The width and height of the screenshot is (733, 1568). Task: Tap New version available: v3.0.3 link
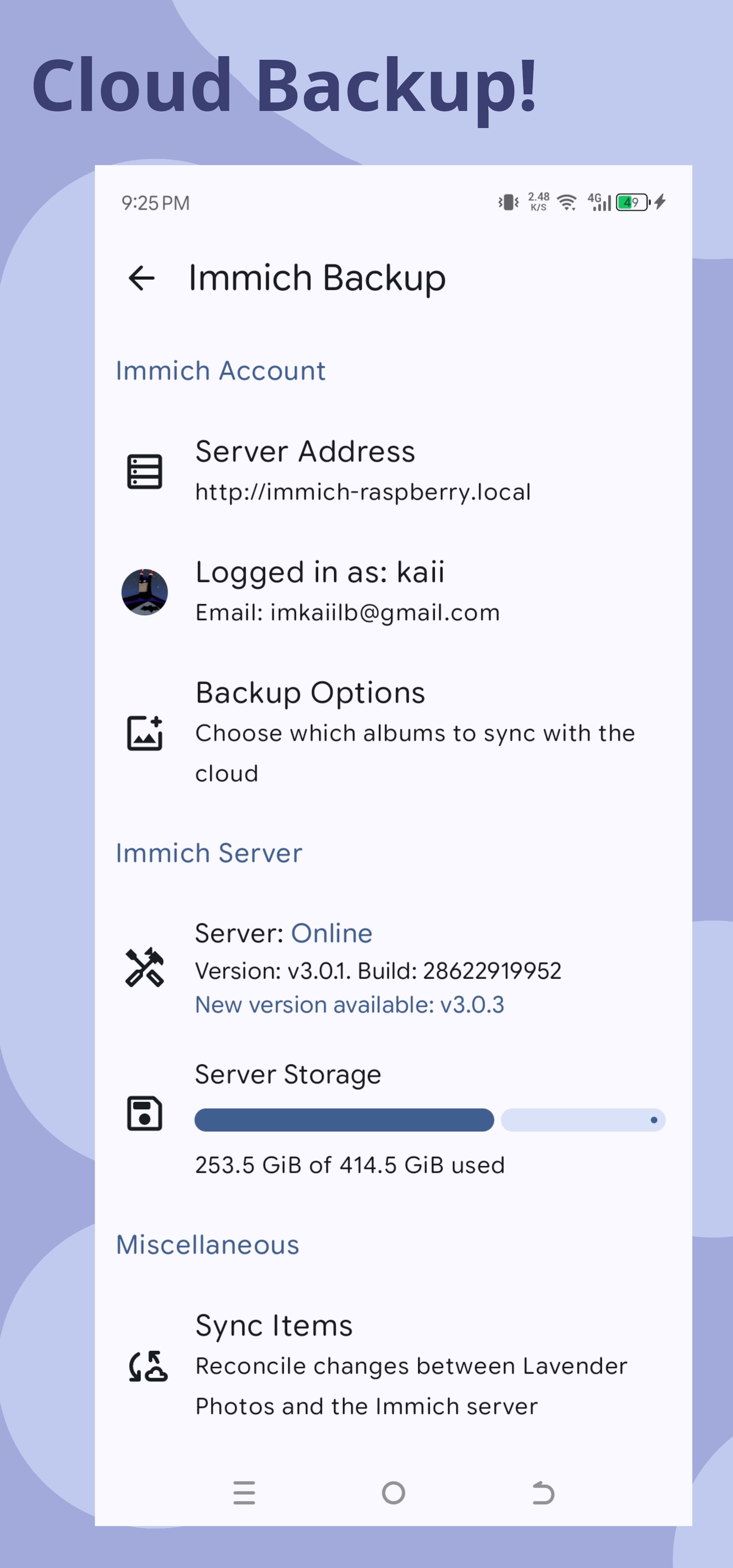click(349, 1004)
